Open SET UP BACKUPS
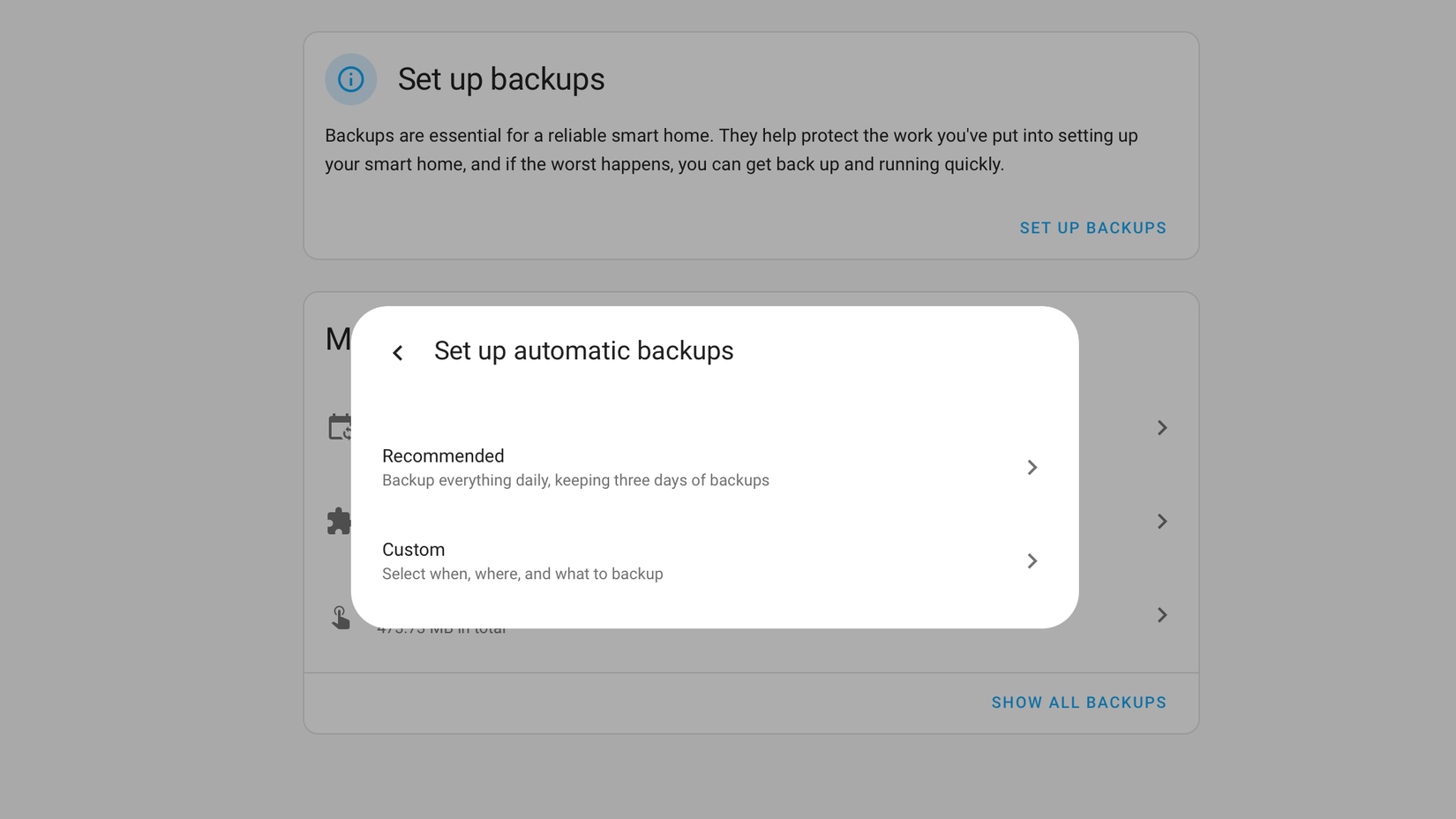 tap(1092, 228)
